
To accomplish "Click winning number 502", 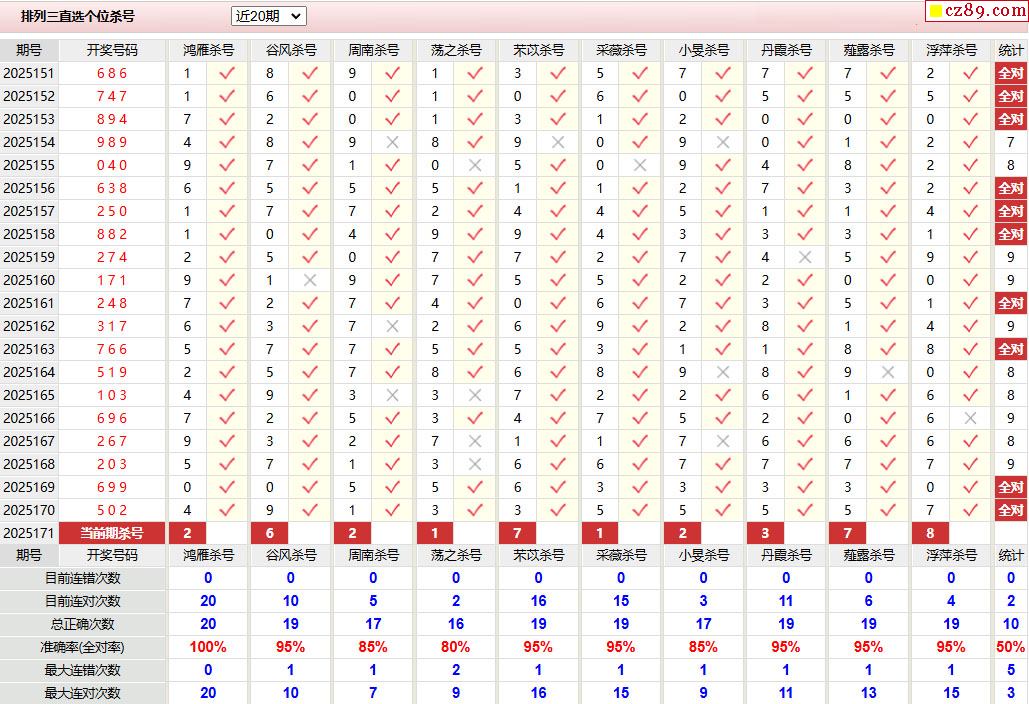I will click(112, 510).
